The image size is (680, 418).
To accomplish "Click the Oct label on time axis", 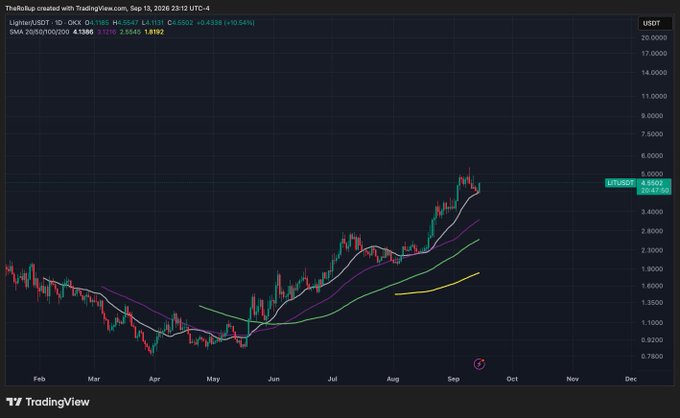I will tap(512, 379).
